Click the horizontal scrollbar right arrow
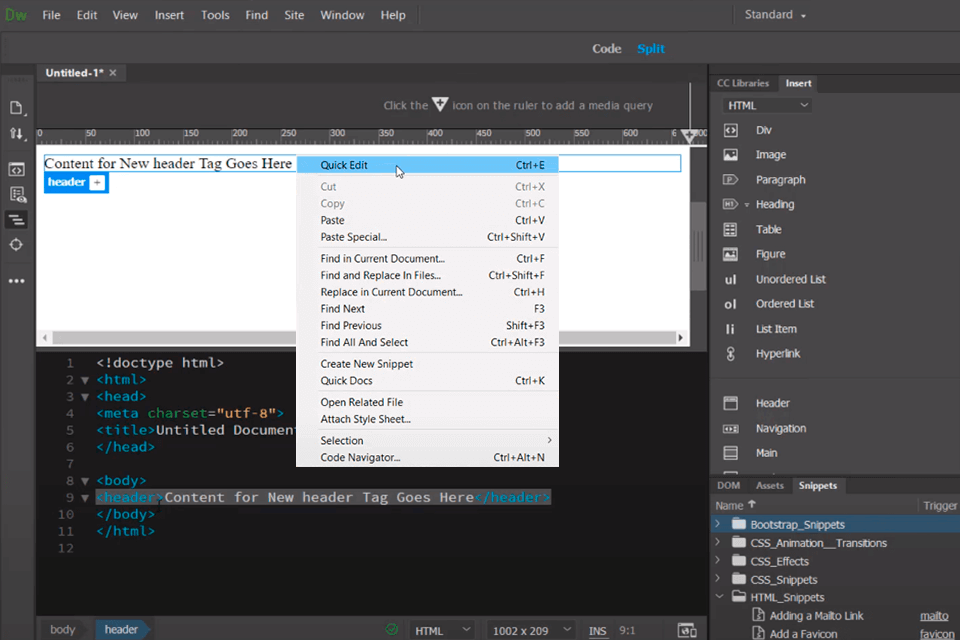Image resolution: width=960 pixels, height=640 pixels. pyautogui.click(x=680, y=337)
